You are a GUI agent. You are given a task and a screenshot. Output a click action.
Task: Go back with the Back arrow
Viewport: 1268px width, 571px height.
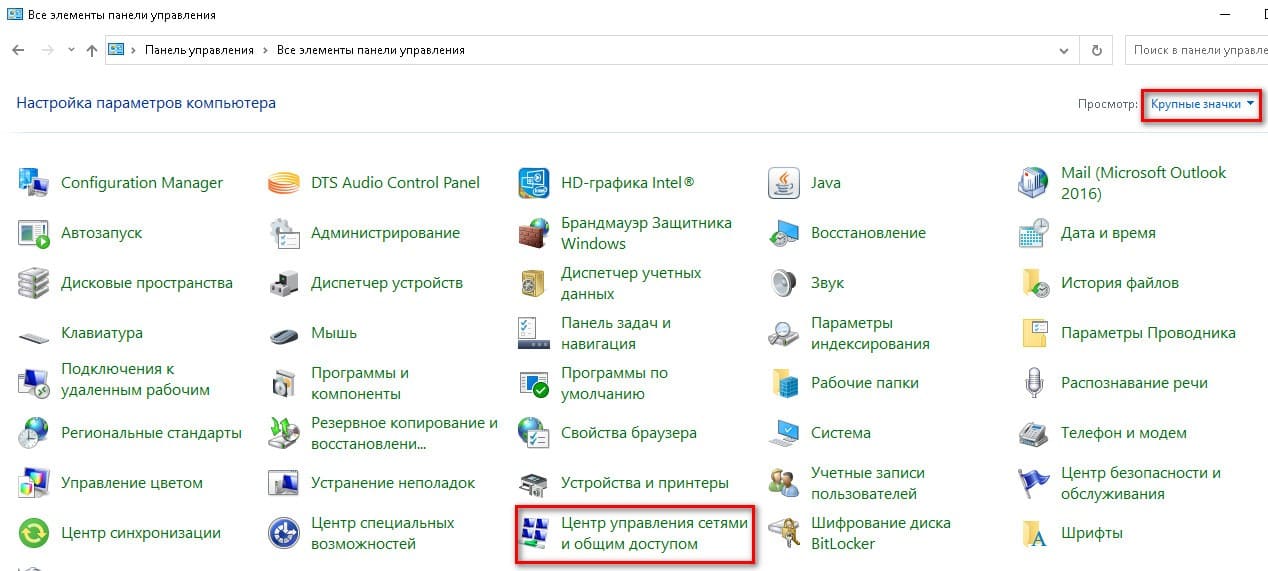18,50
